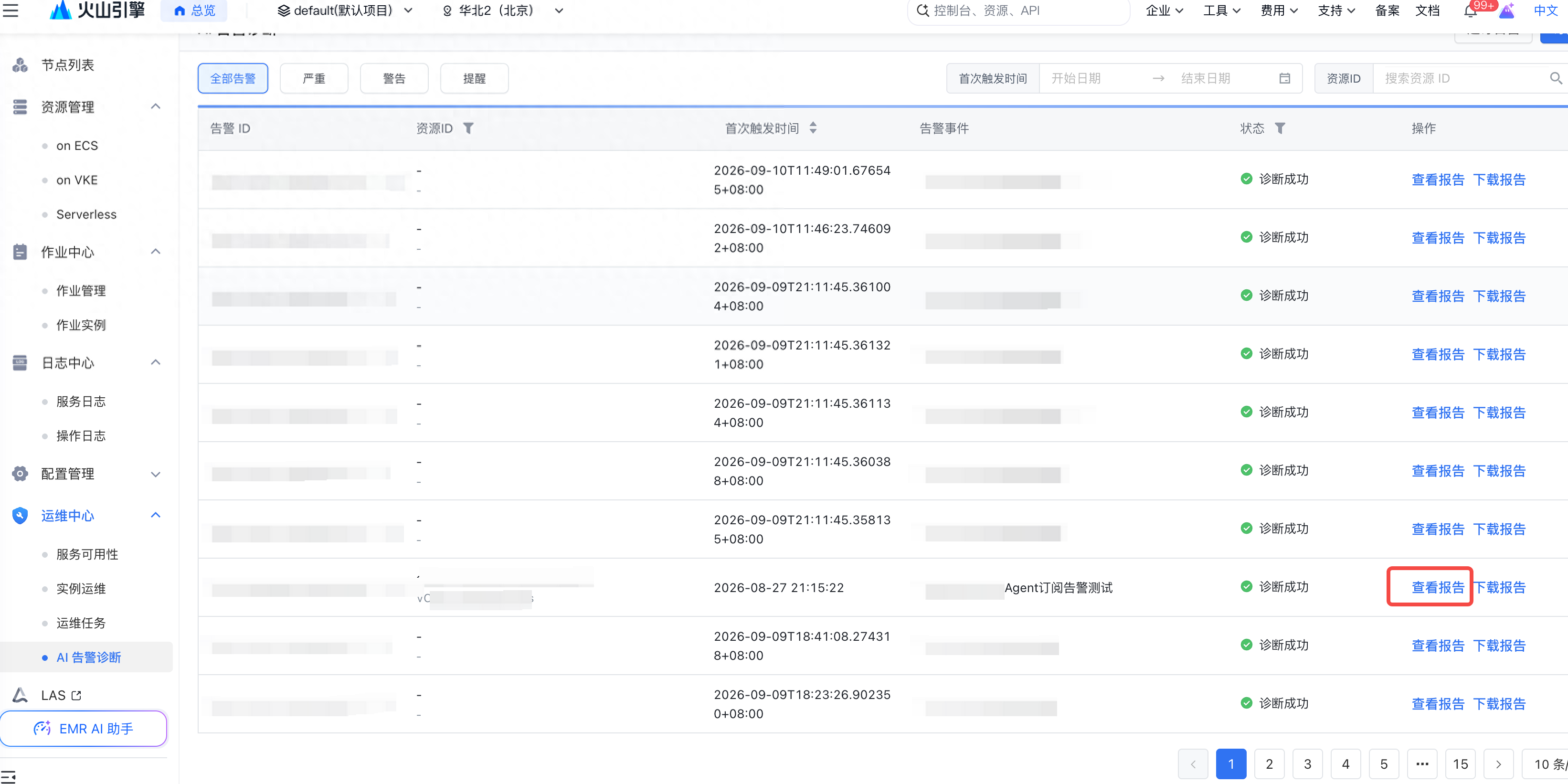Collapse the 日志中心 section
This screenshot has width=1568, height=784.
156,362
